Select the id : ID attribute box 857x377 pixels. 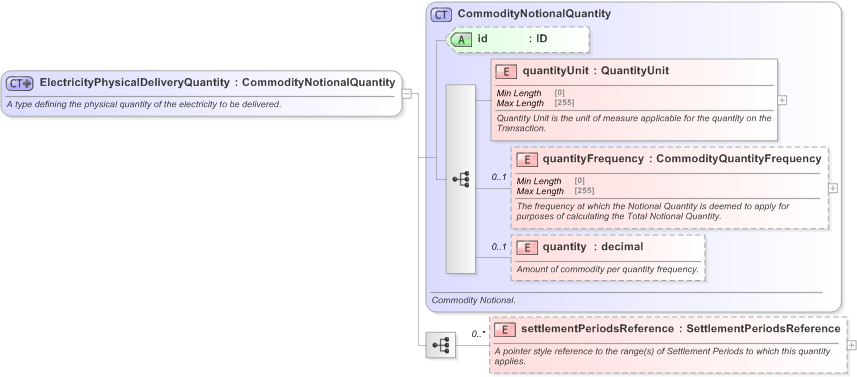518,39
